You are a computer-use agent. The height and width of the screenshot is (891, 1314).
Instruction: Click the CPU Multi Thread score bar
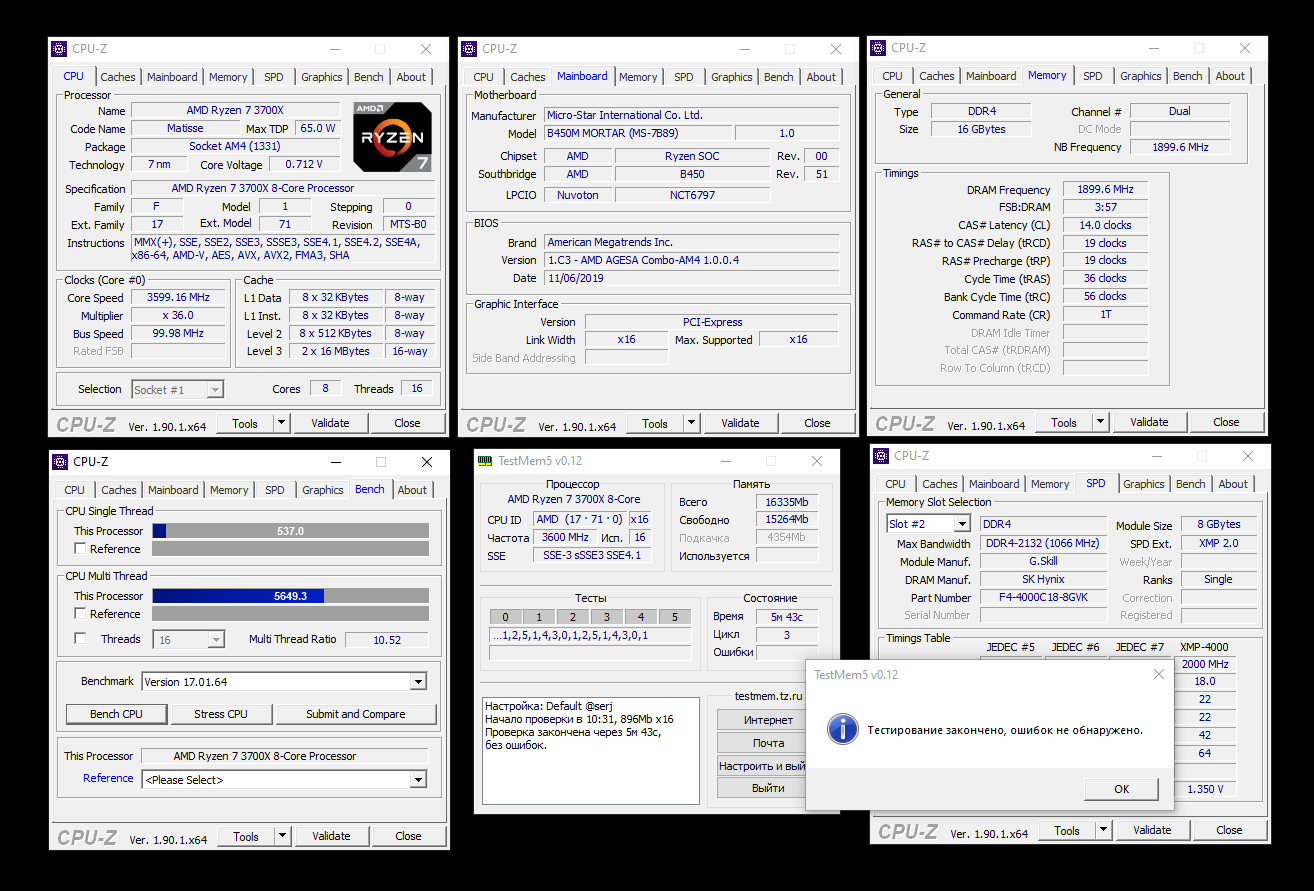click(x=290, y=596)
